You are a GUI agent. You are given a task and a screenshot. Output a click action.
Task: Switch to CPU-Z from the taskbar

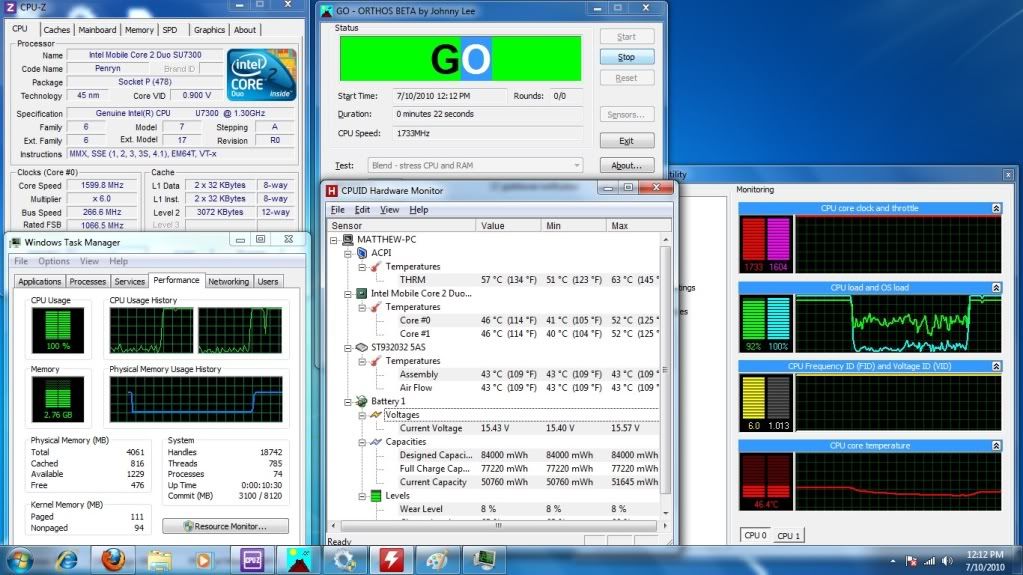point(252,560)
